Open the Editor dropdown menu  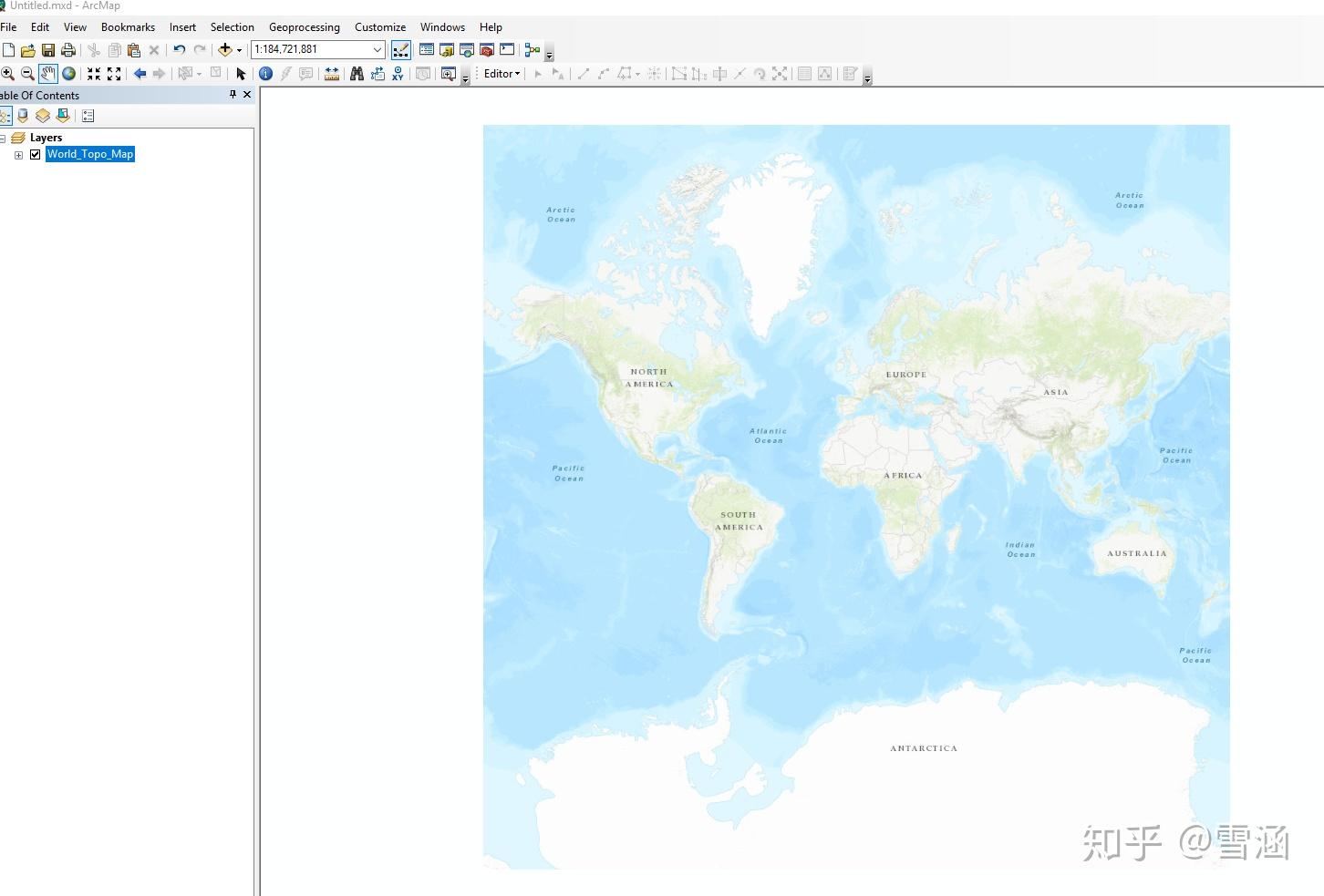tap(502, 74)
